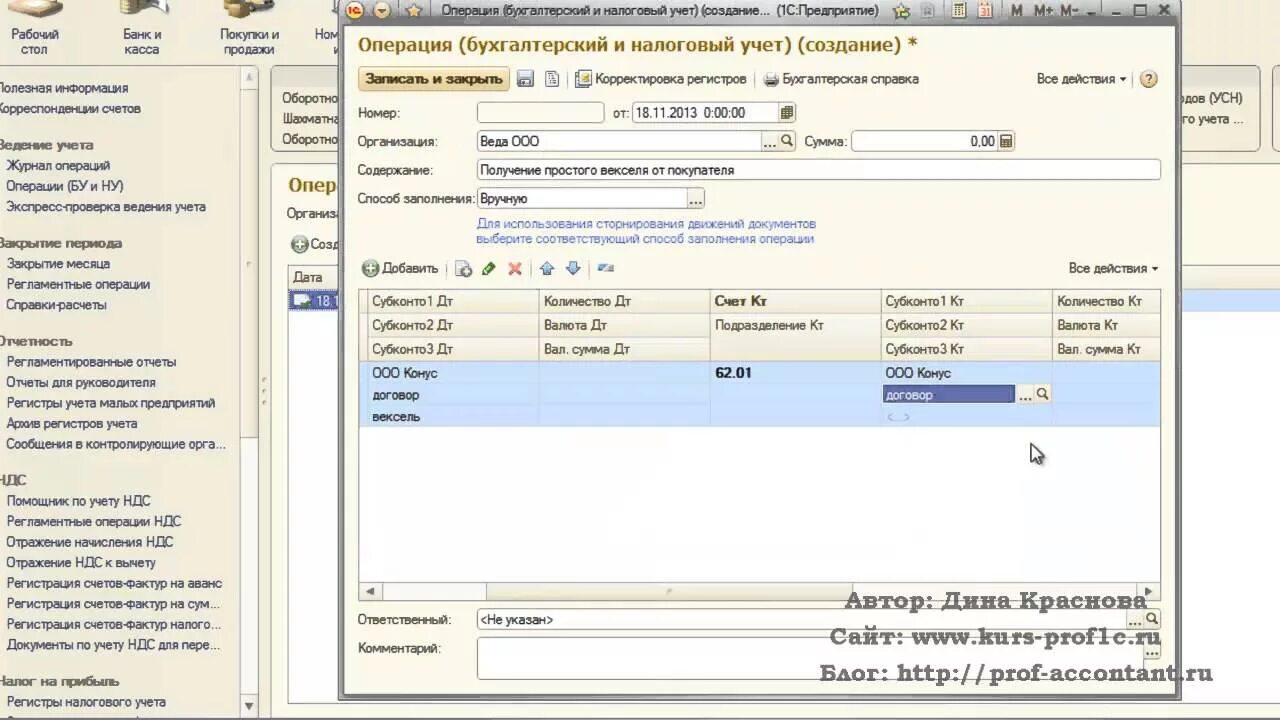Click the Комментарий text field
1280x720 pixels.
tap(810, 658)
